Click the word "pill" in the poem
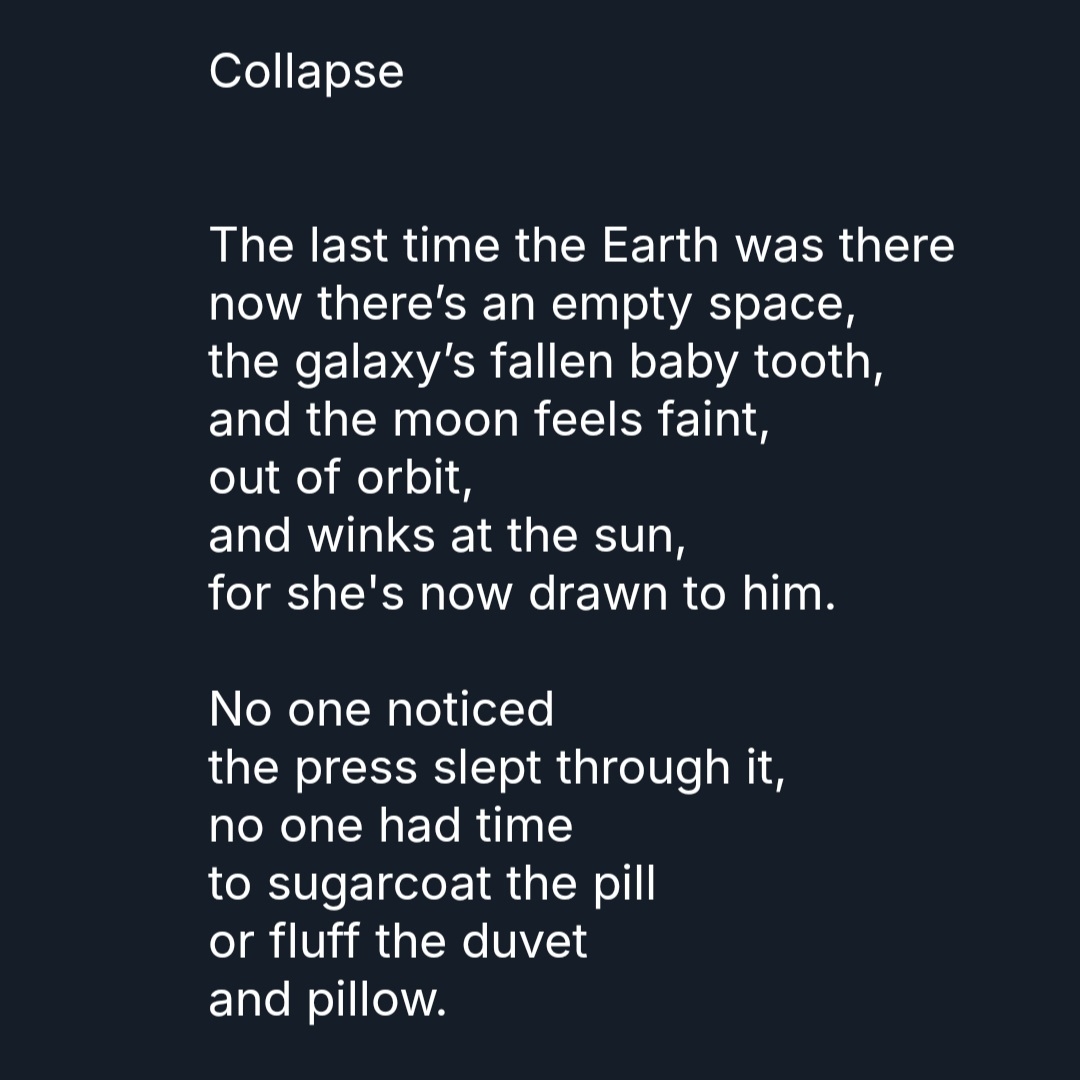1080x1080 pixels. click(x=627, y=884)
